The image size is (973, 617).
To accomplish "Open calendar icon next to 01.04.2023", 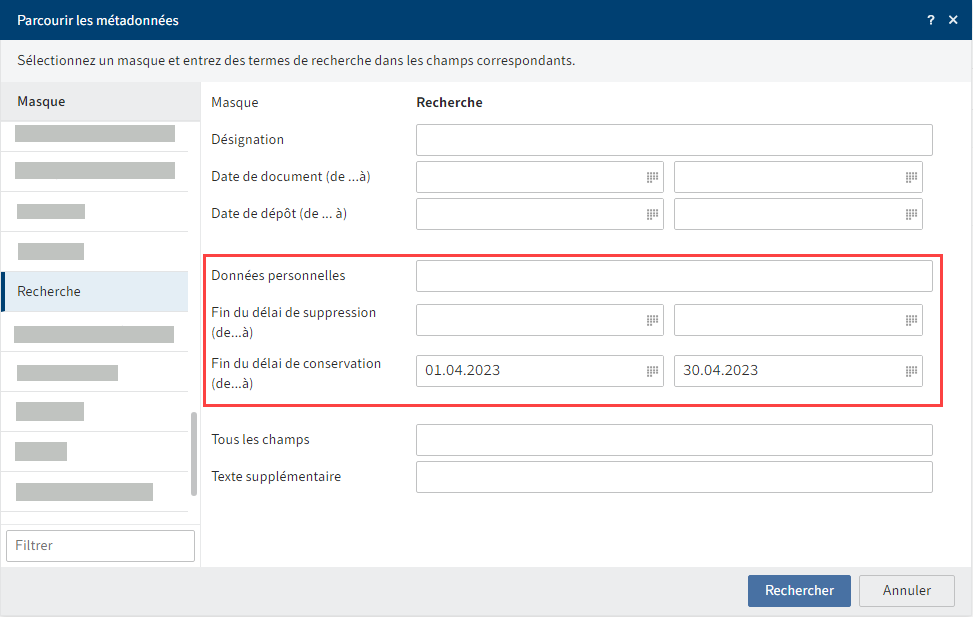I will pos(652,371).
